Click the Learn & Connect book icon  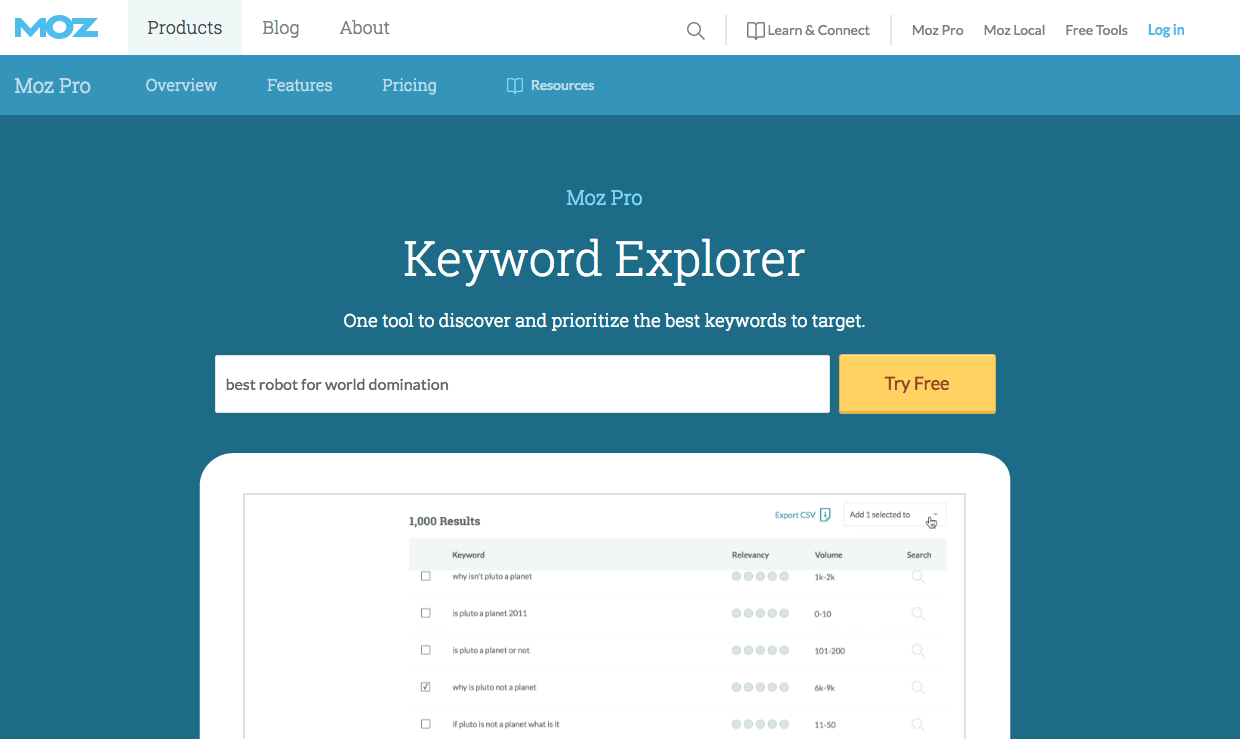(x=756, y=31)
